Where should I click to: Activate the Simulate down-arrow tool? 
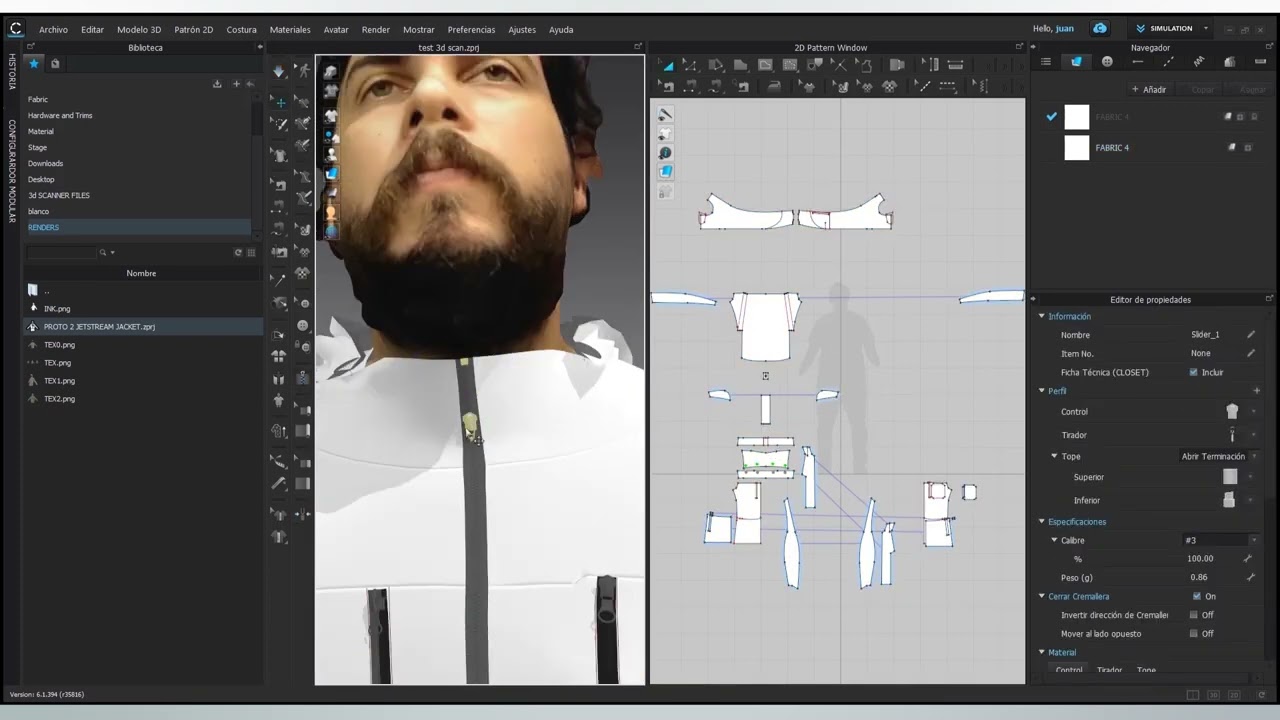click(279, 72)
